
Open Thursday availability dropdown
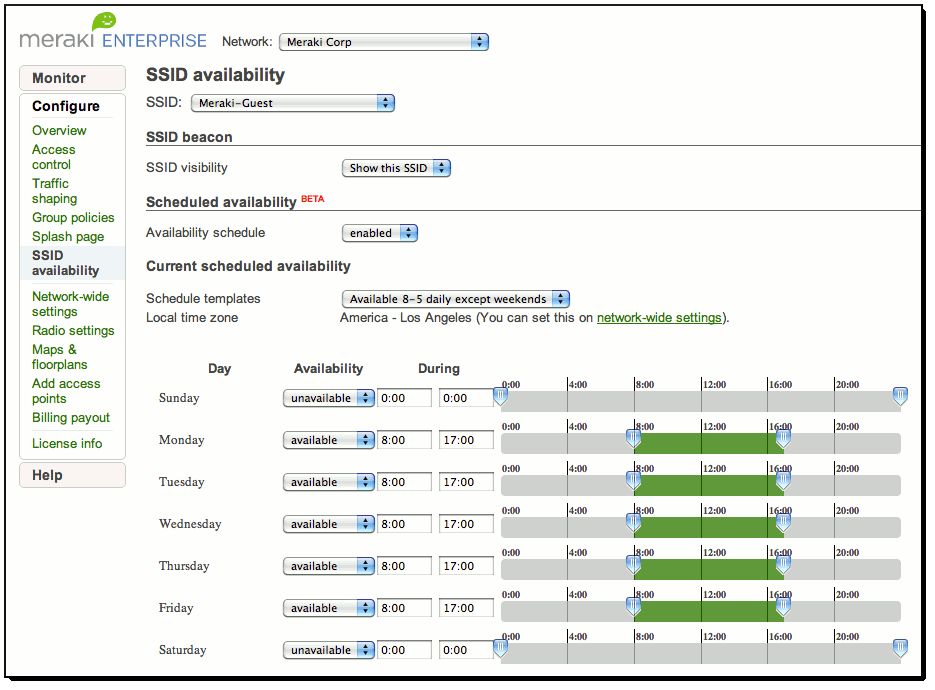click(329, 566)
